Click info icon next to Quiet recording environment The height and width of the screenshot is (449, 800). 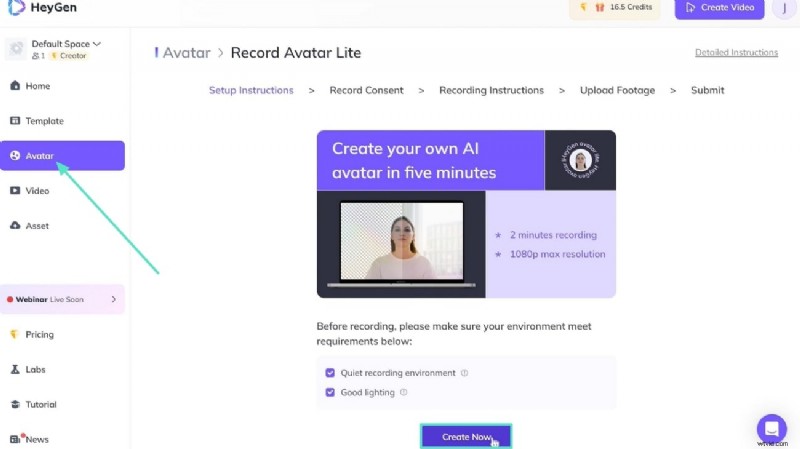464,373
